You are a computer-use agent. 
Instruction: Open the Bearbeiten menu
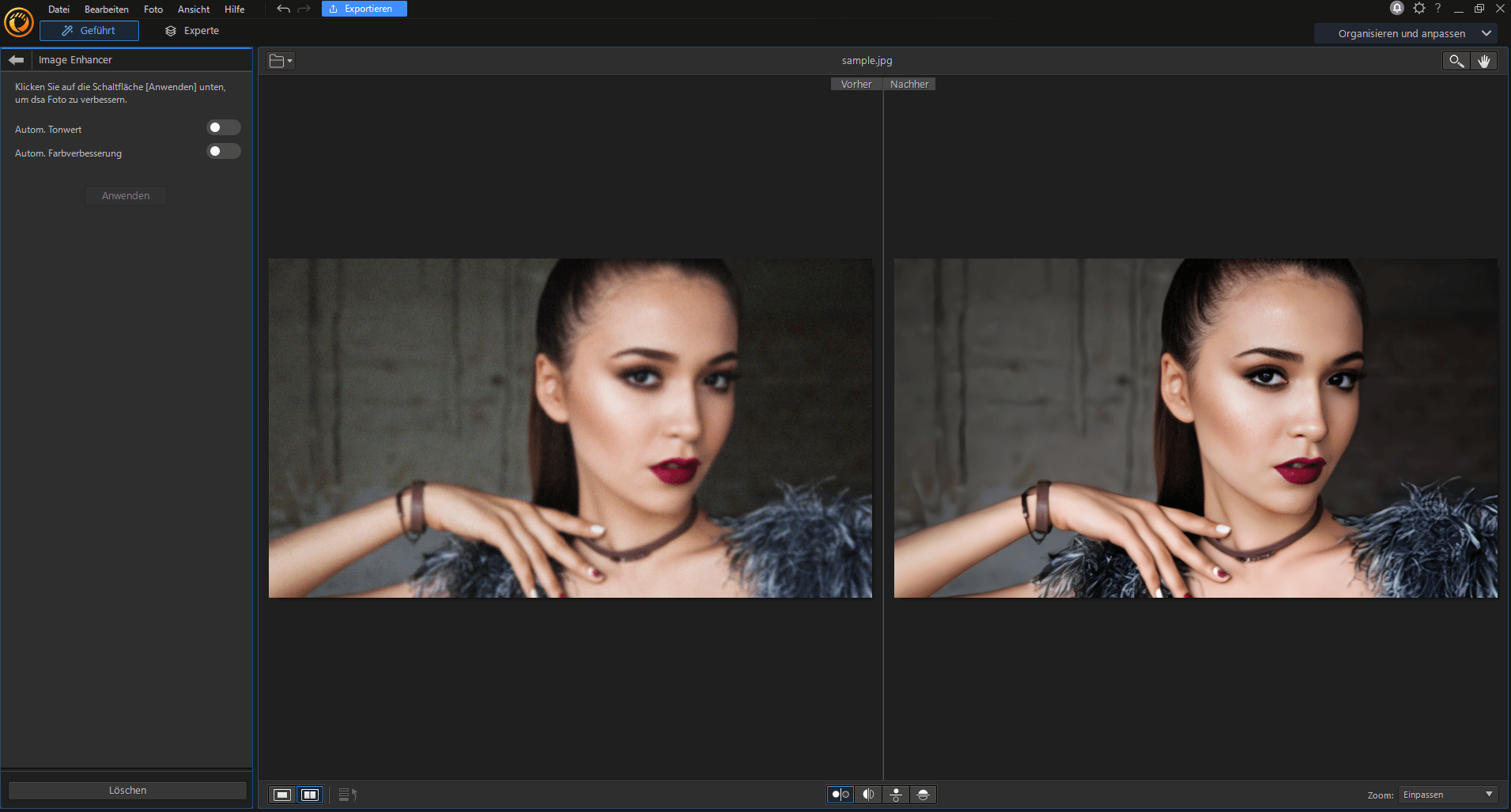(x=106, y=9)
